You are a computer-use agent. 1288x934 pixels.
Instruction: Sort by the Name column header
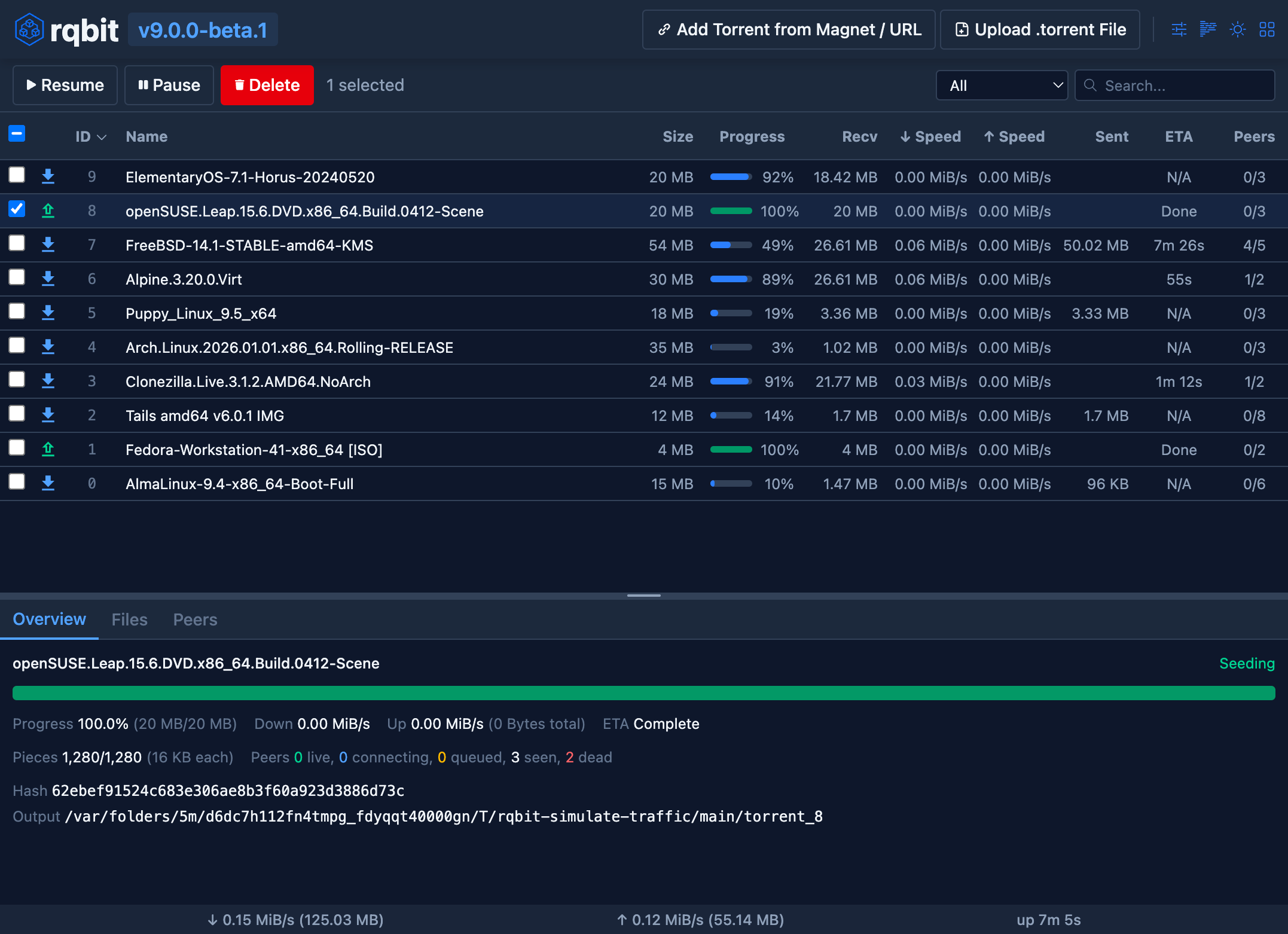(146, 137)
